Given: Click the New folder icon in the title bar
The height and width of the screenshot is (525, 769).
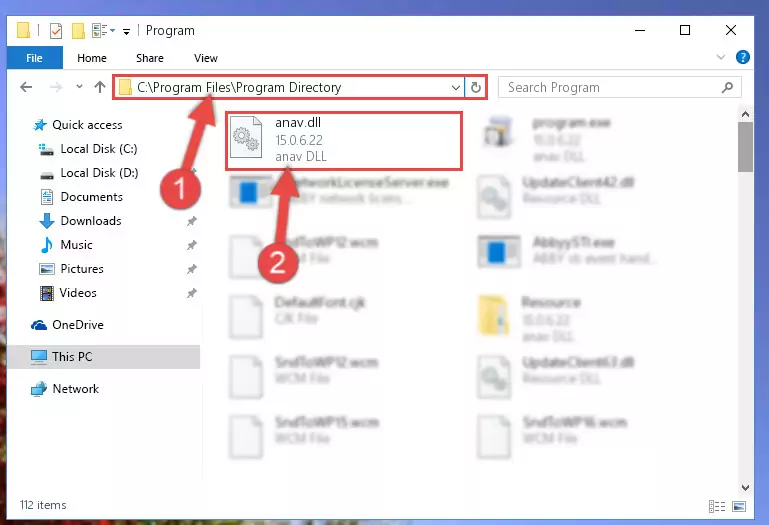Looking at the screenshot, I should click(x=78, y=30).
